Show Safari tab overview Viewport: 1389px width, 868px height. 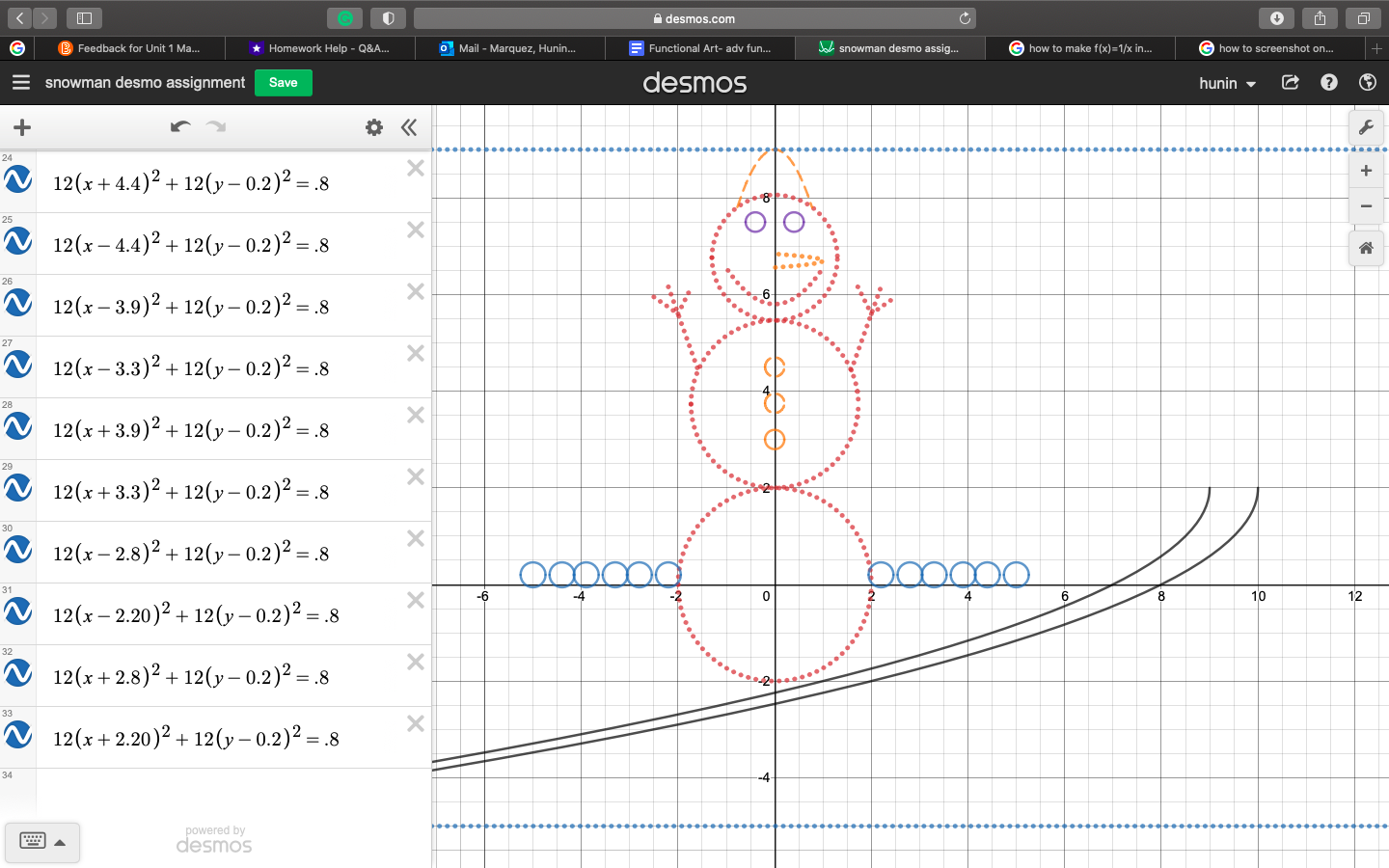point(1363,18)
